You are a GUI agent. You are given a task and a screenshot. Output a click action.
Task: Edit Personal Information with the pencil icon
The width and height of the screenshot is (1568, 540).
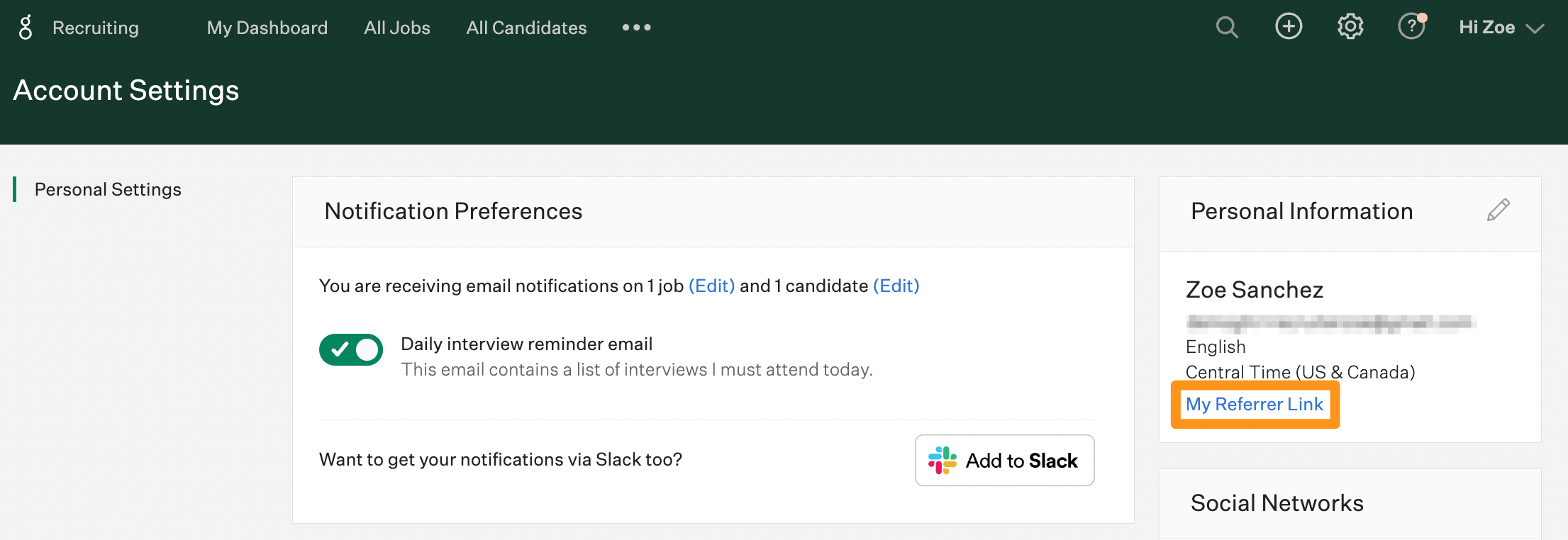pyautogui.click(x=1499, y=210)
